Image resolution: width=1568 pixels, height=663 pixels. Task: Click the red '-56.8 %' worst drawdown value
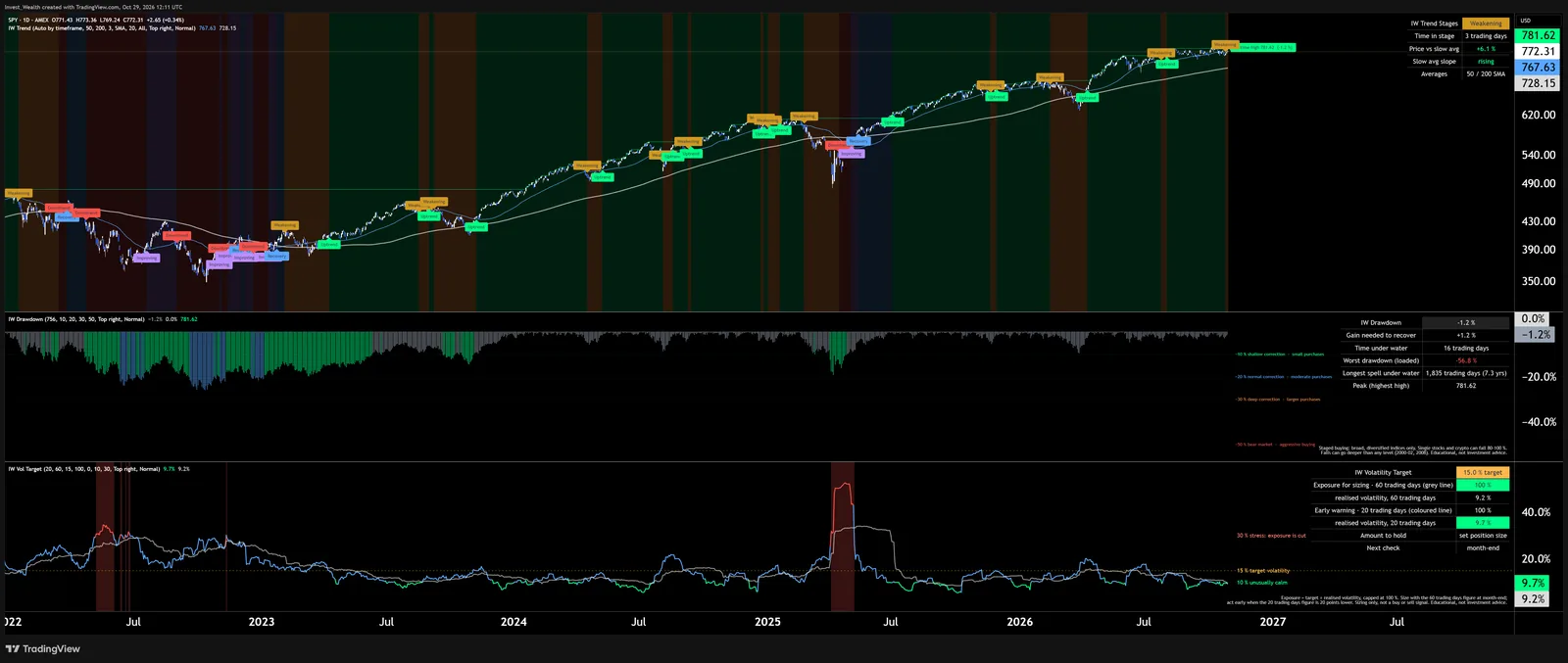[1466, 361]
